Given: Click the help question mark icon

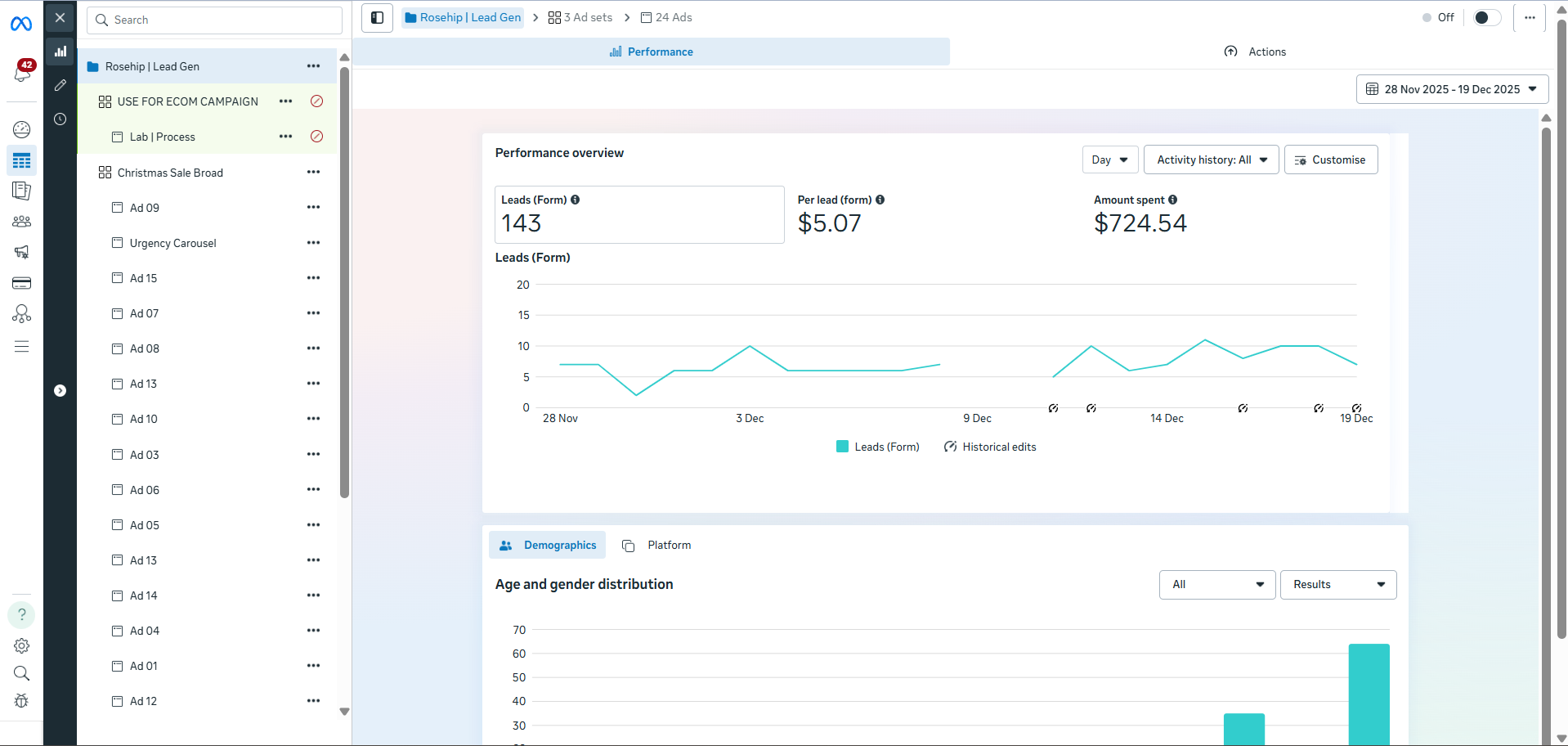Looking at the screenshot, I should click(22, 614).
